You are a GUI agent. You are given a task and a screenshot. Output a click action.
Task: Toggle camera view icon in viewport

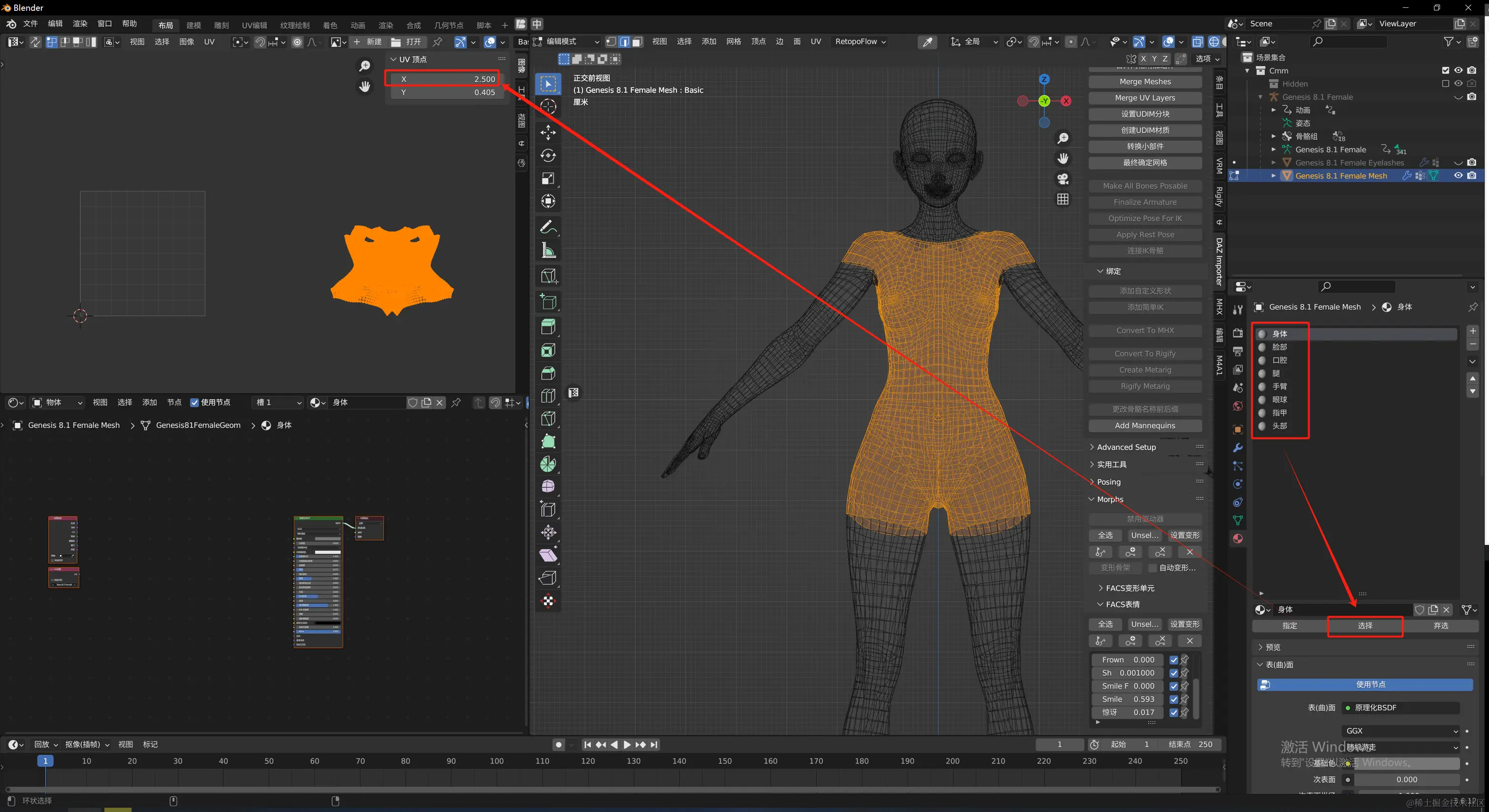[1063, 179]
